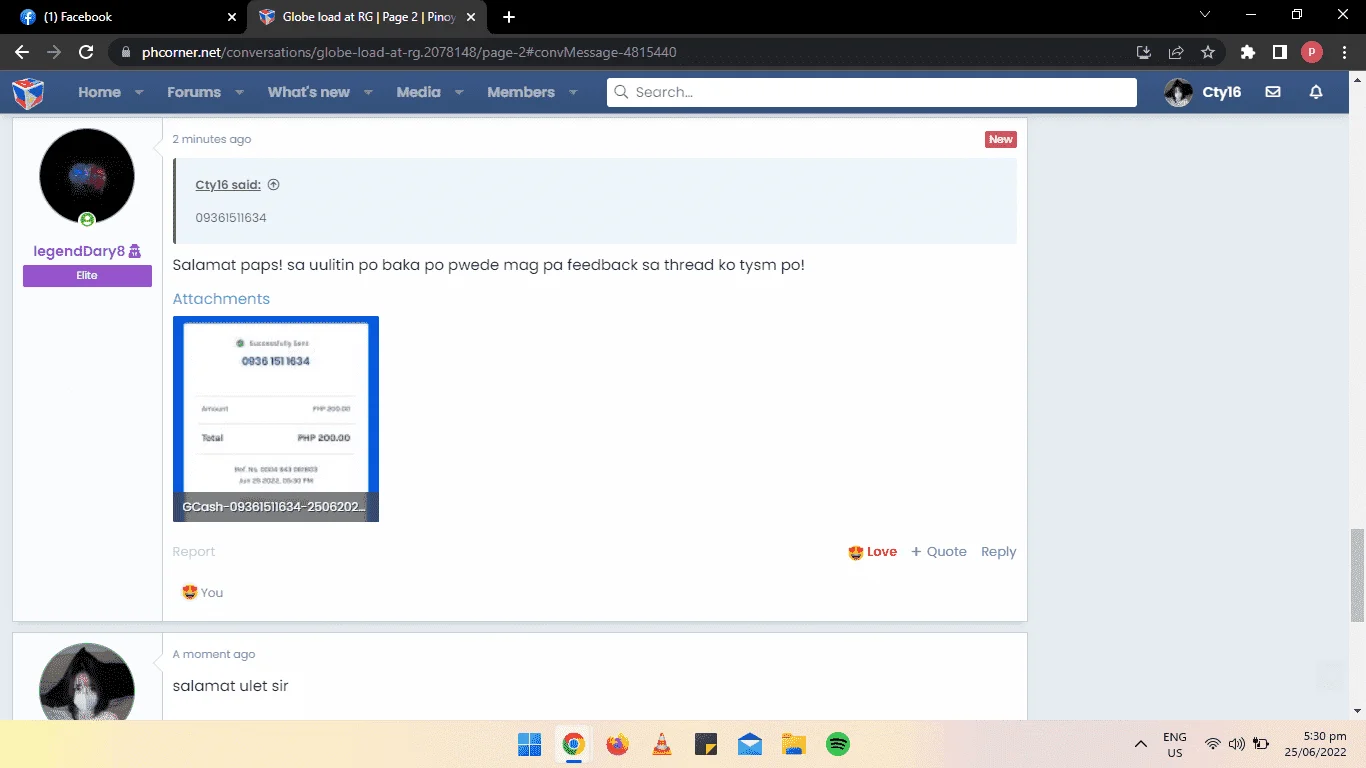Viewport: 1366px width, 768px height.
Task: Reply to legendDary8's message
Action: [998, 552]
